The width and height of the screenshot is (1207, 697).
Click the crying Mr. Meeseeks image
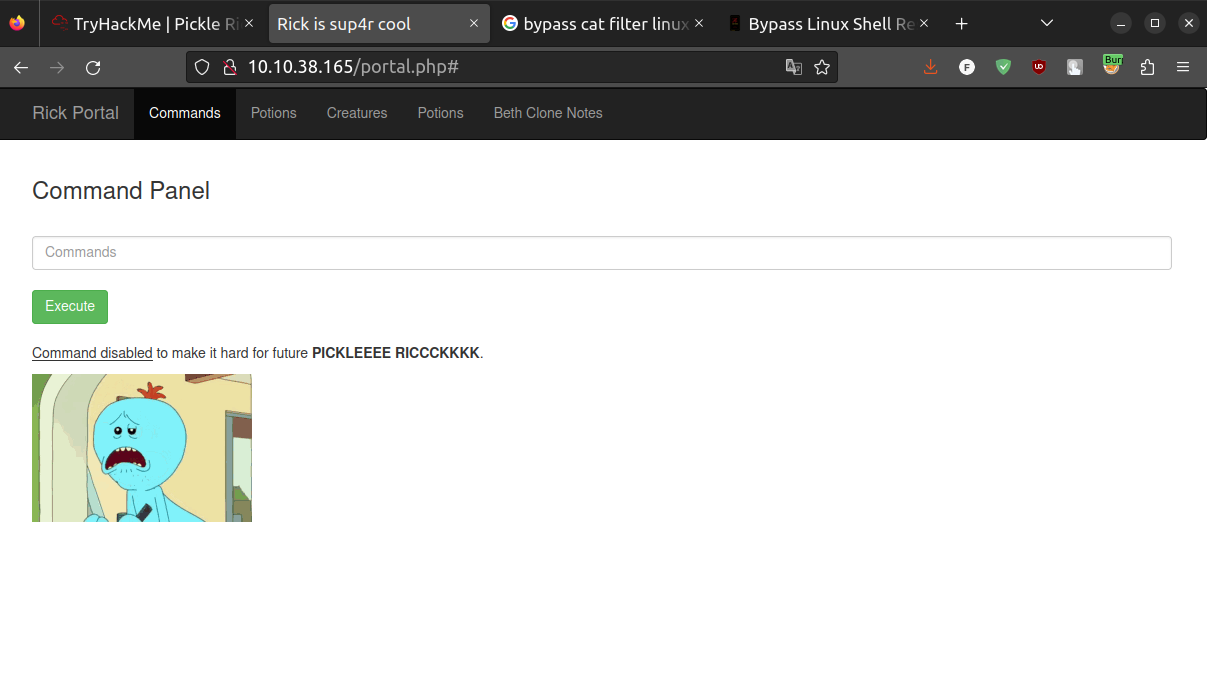point(142,448)
